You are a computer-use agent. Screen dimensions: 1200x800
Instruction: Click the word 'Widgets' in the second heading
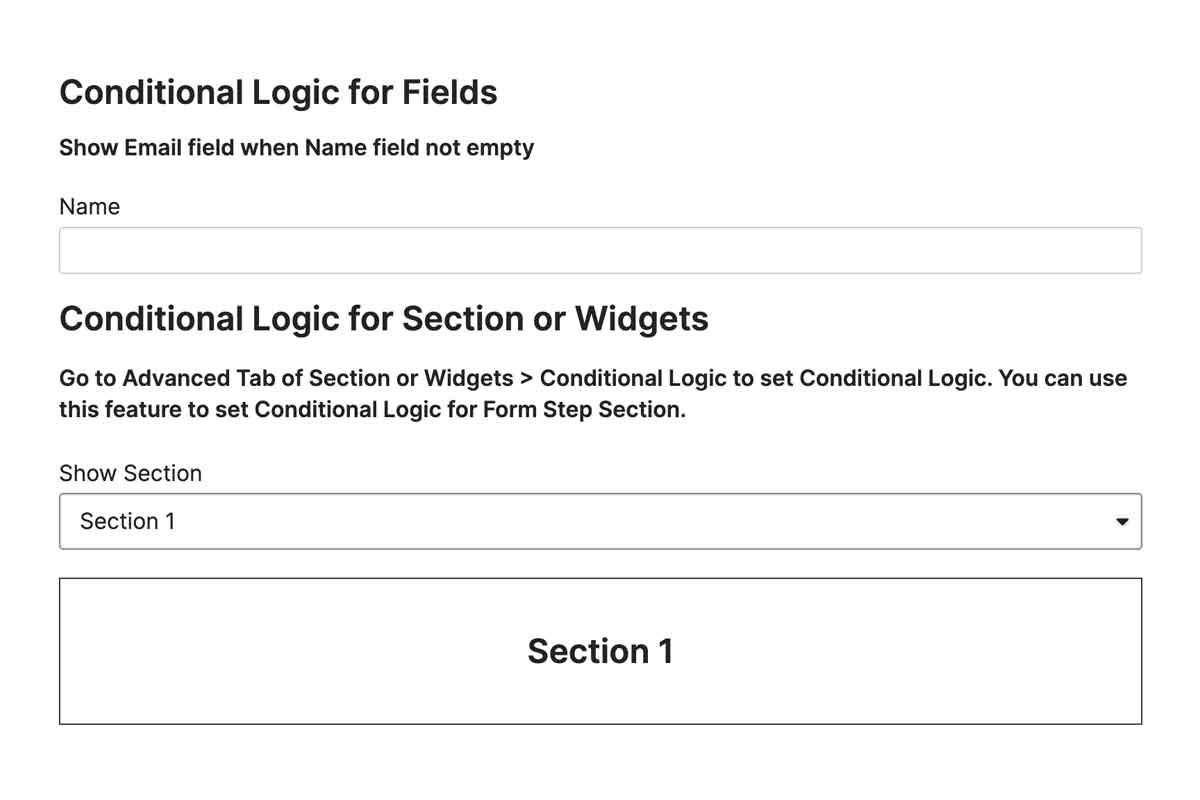[x=641, y=319]
